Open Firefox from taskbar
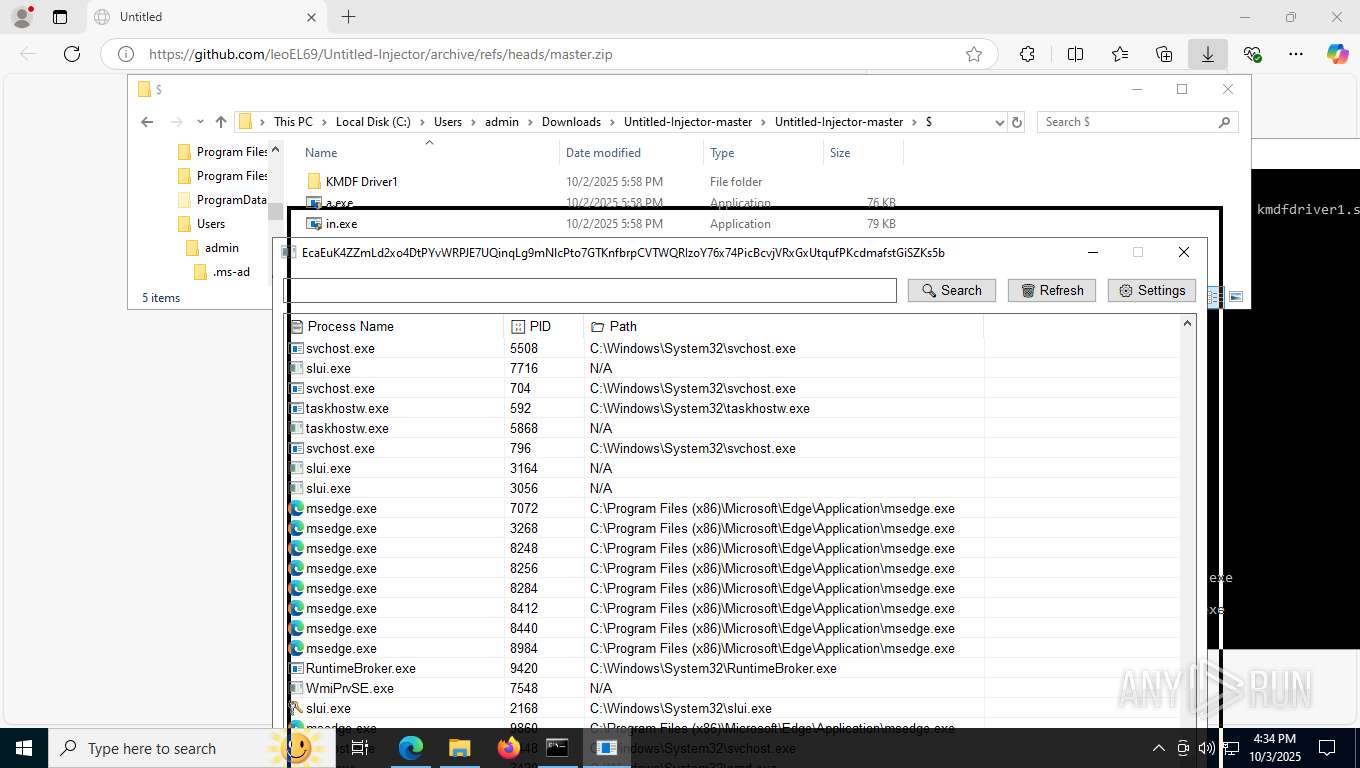Viewport: 1360px width, 768px height. [508, 748]
